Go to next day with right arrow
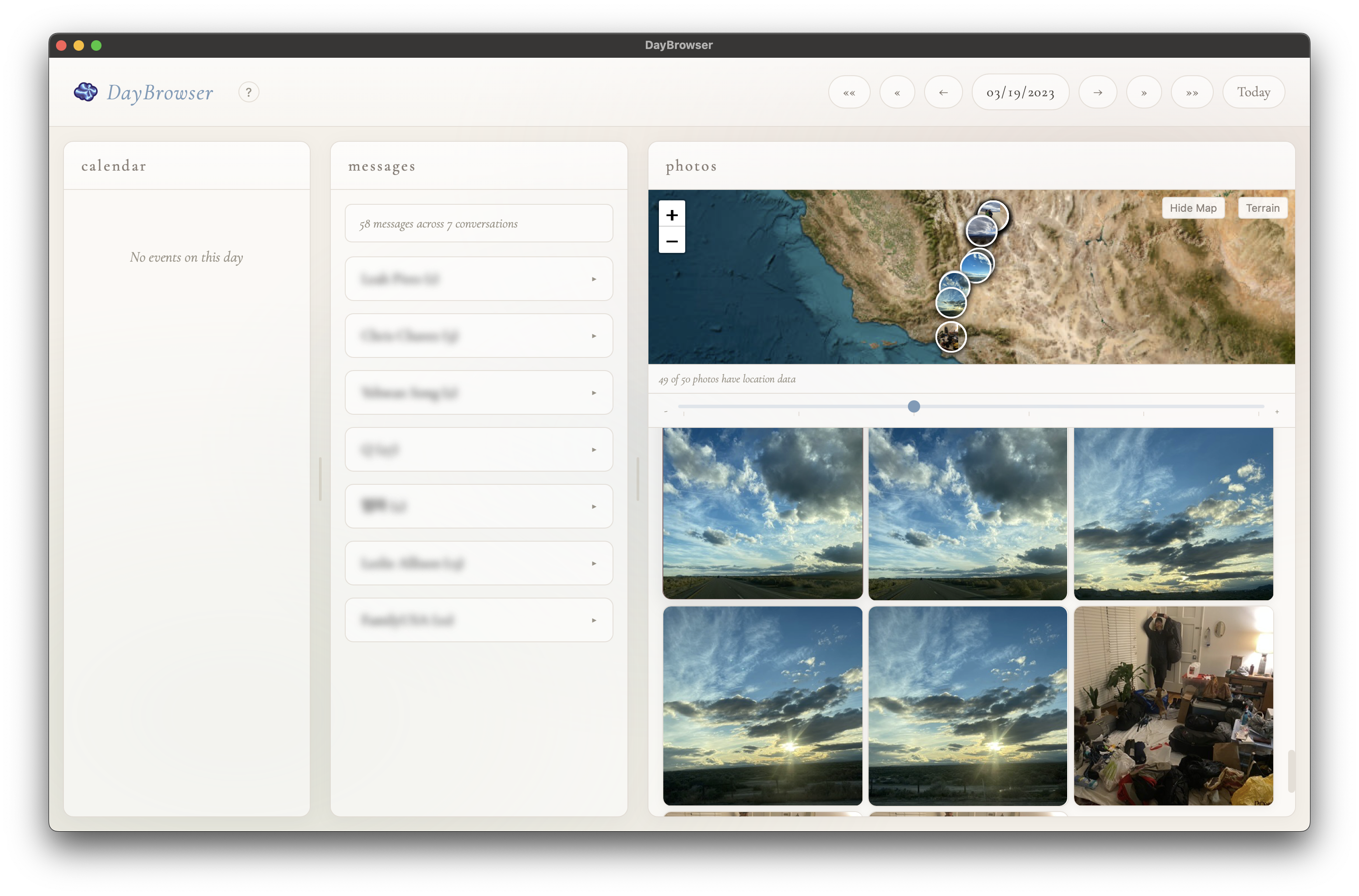 point(1097,92)
